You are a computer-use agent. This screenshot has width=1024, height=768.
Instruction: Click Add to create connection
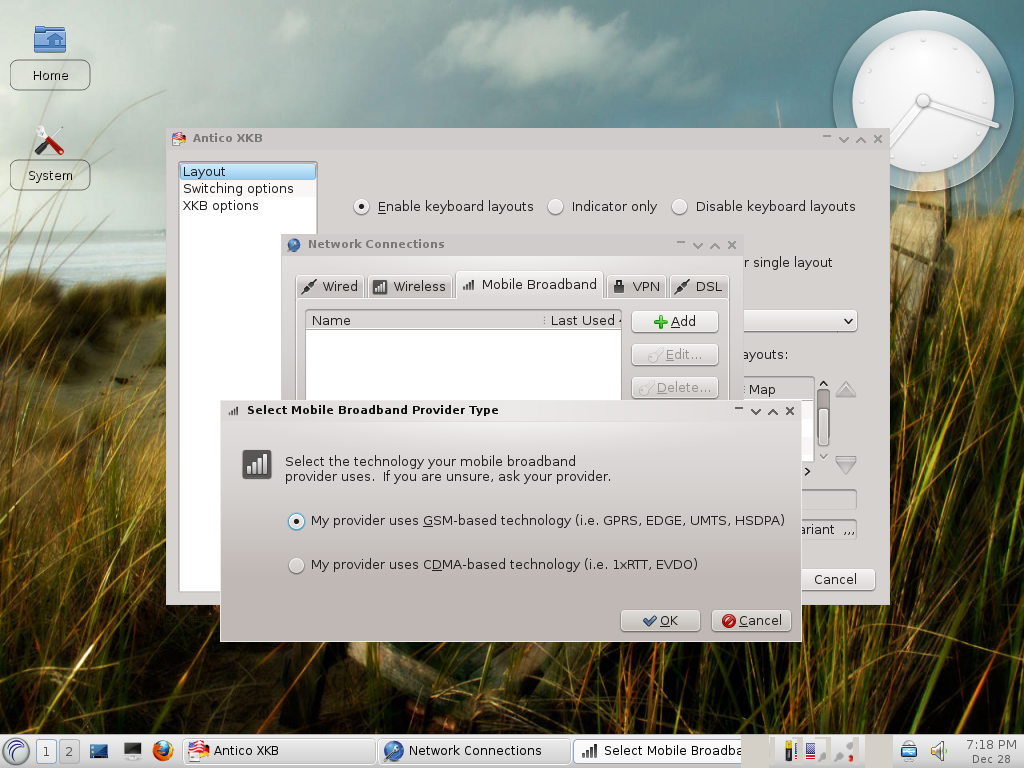(675, 321)
